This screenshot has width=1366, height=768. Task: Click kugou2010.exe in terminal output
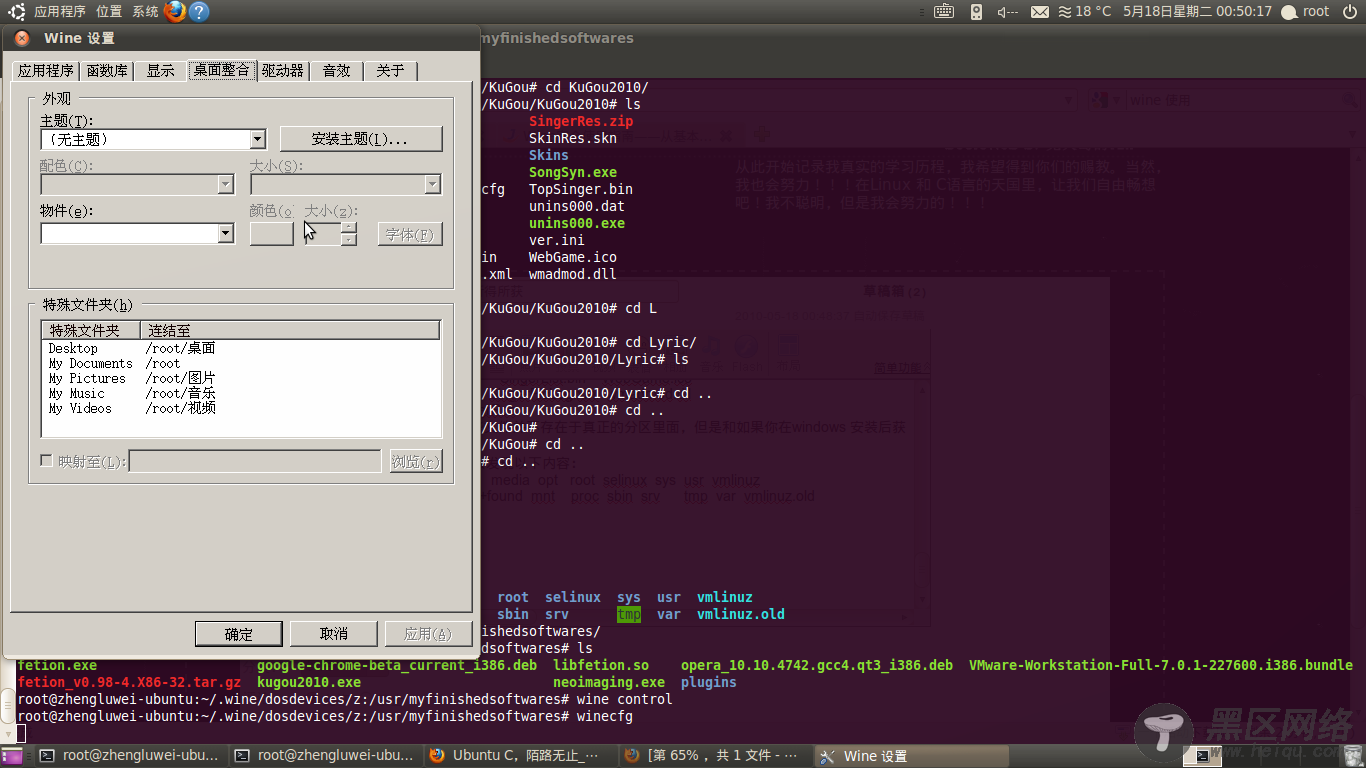[309, 682]
